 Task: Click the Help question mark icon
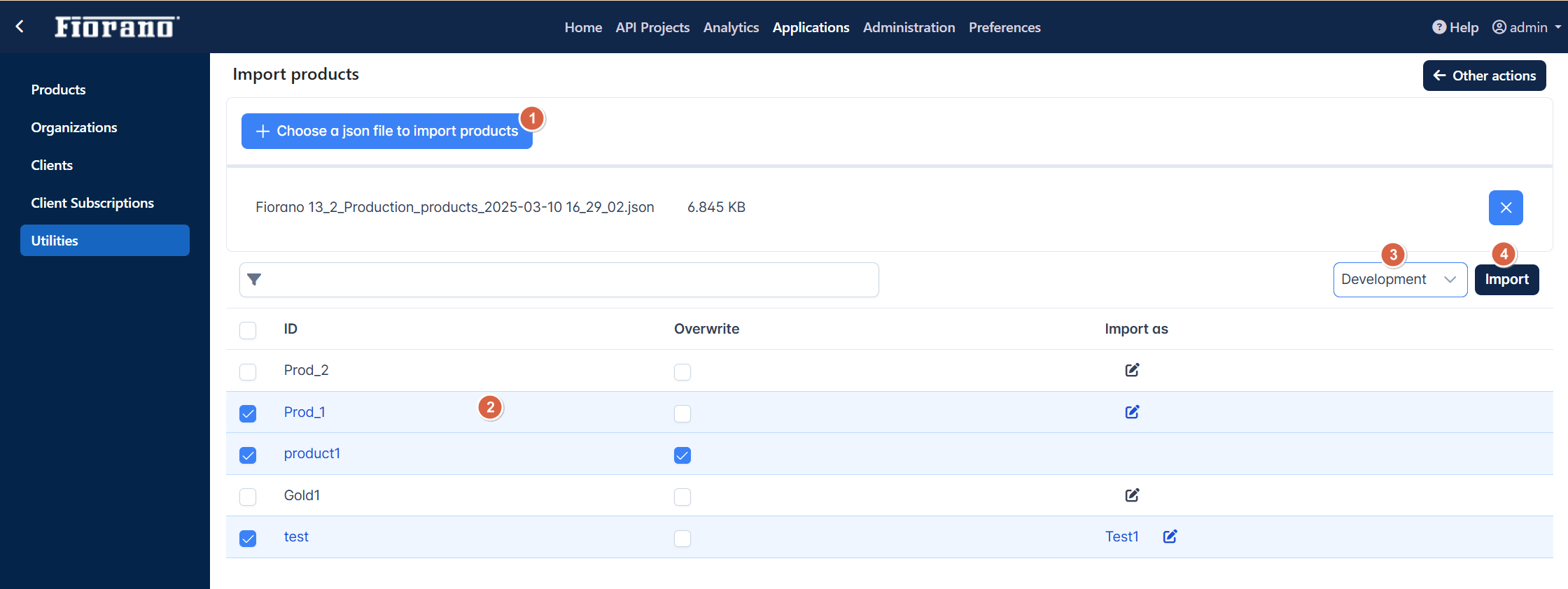1439,27
